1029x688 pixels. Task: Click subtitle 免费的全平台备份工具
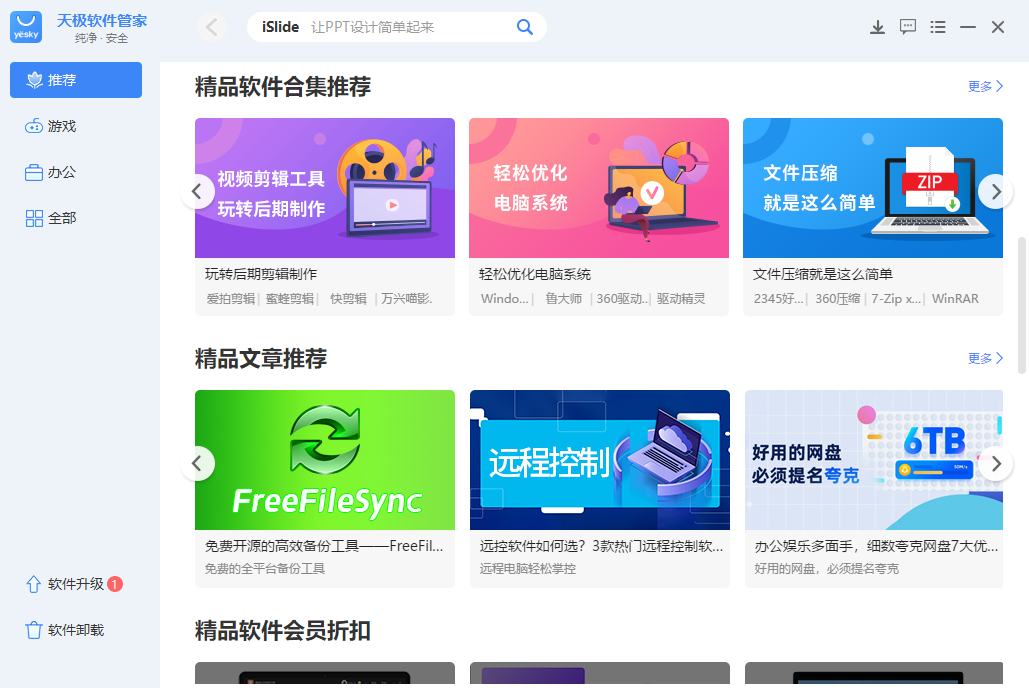(264, 569)
